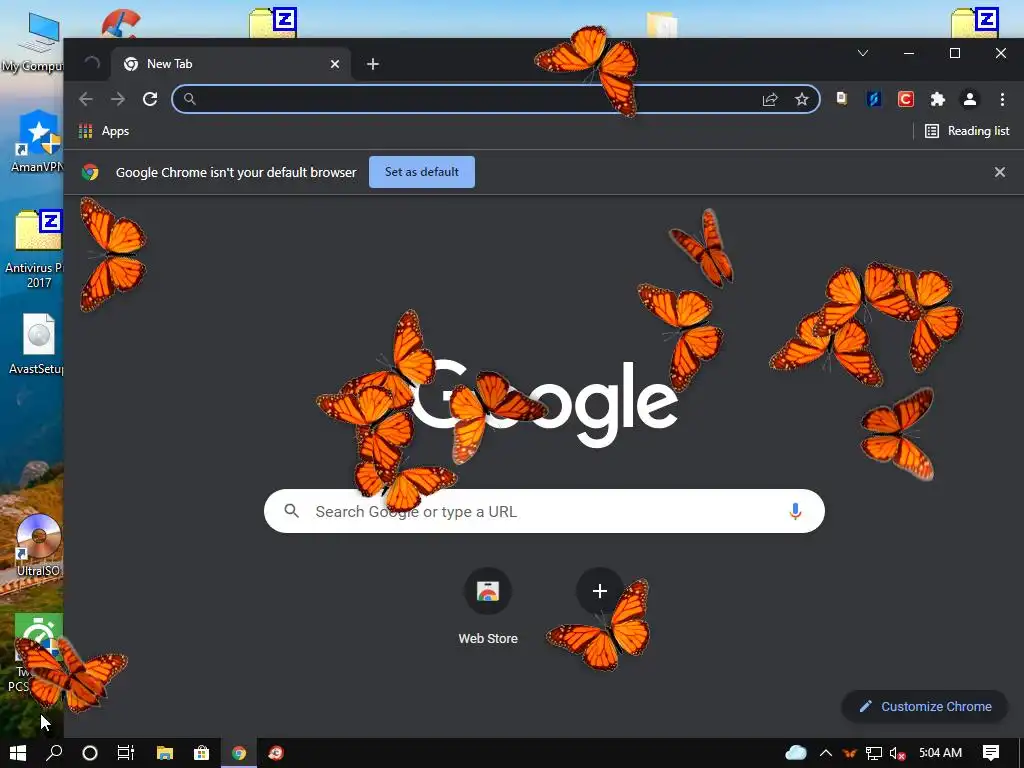The width and height of the screenshot is (1024, 768).
Task: Select the AvastSetup desktop file
Action: coord(37,344)
